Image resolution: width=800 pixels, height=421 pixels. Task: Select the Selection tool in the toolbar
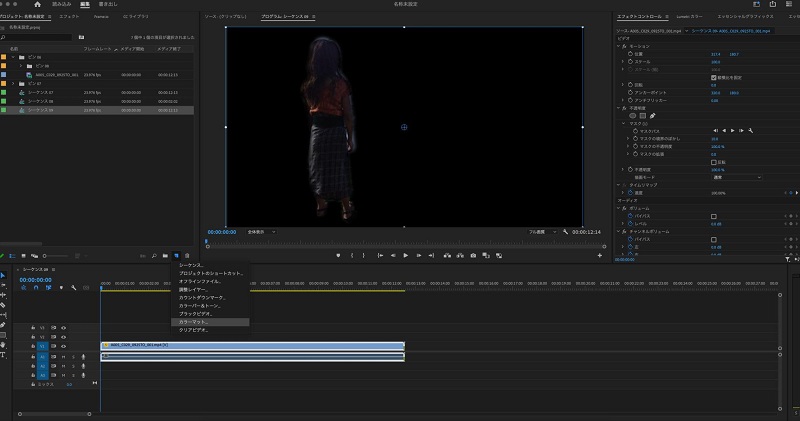(x=3, y=276)
